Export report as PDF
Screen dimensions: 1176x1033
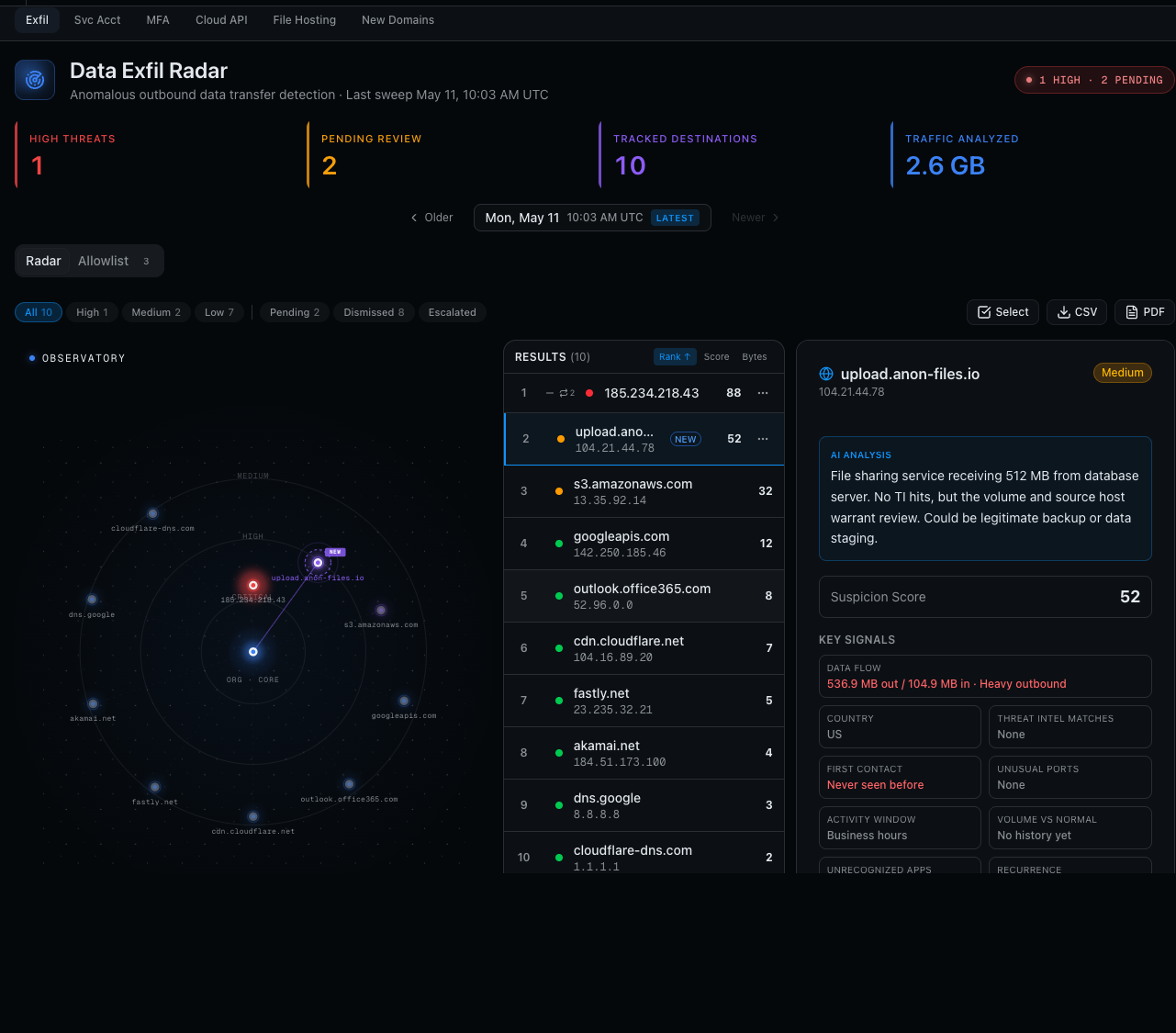tap(1145, 312)
